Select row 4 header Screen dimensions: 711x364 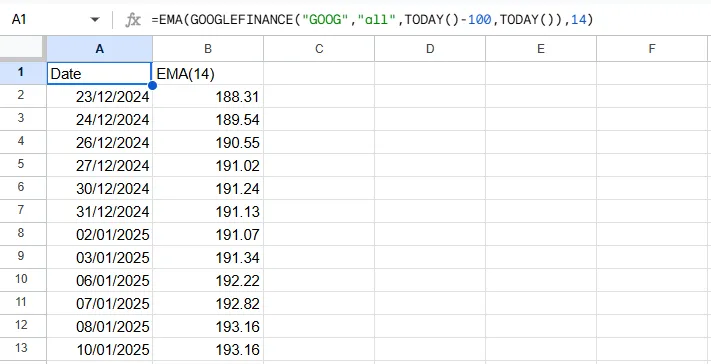(23, 142)
